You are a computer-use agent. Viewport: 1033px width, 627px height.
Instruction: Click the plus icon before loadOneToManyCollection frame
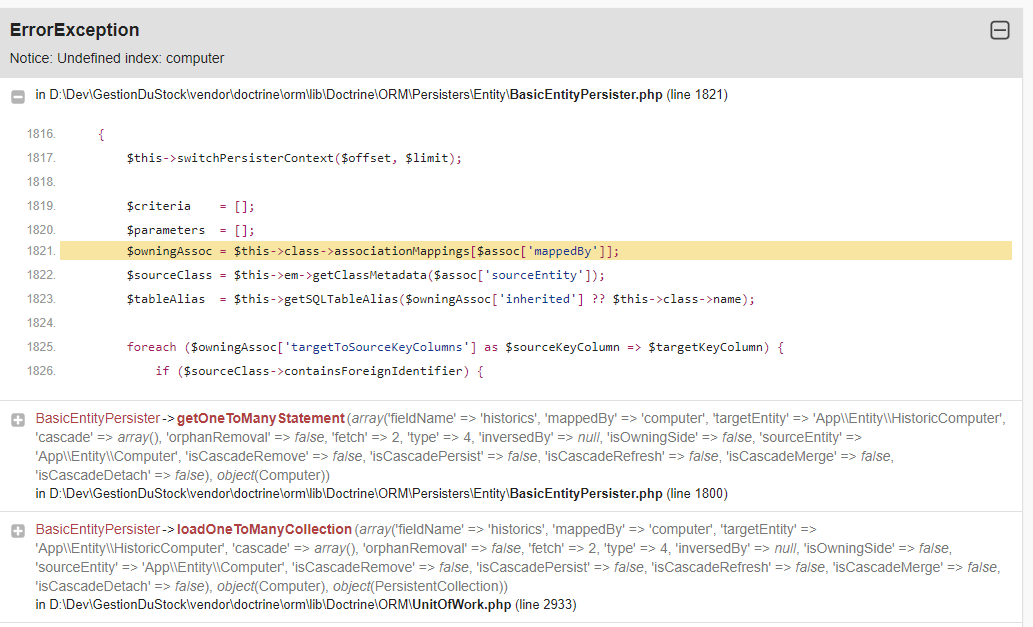pyautogui.click(x=17, y=532)
